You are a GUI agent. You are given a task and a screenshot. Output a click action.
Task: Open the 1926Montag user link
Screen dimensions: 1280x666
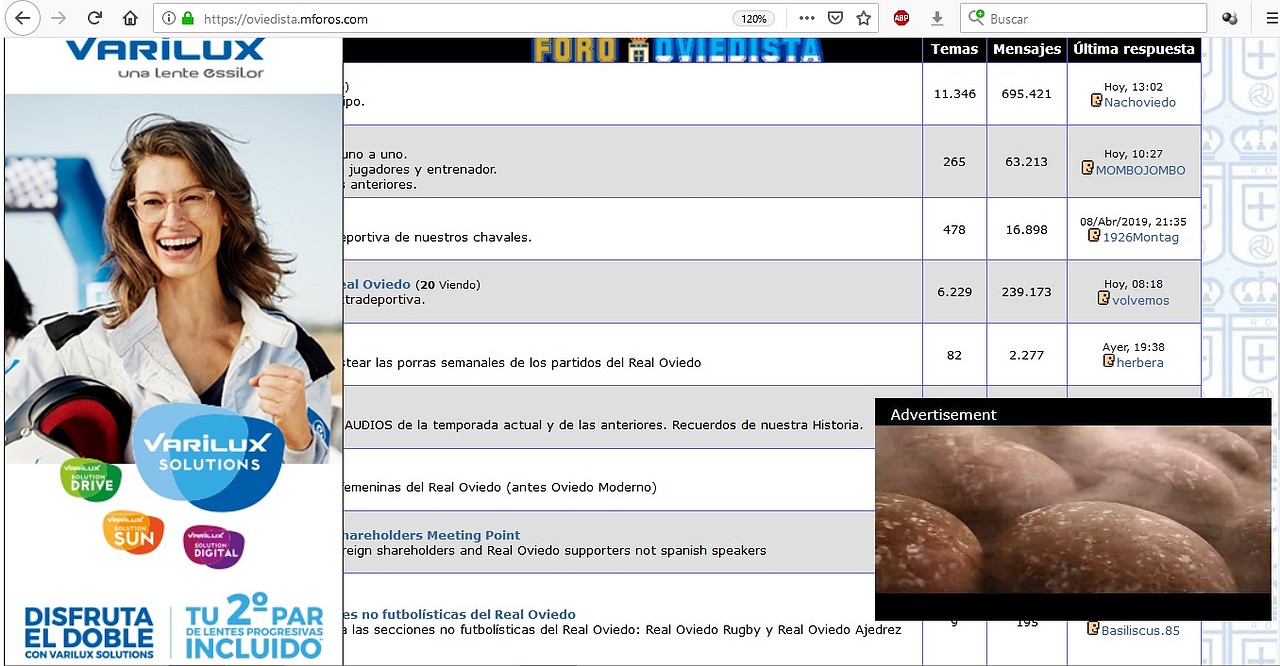1140,237
